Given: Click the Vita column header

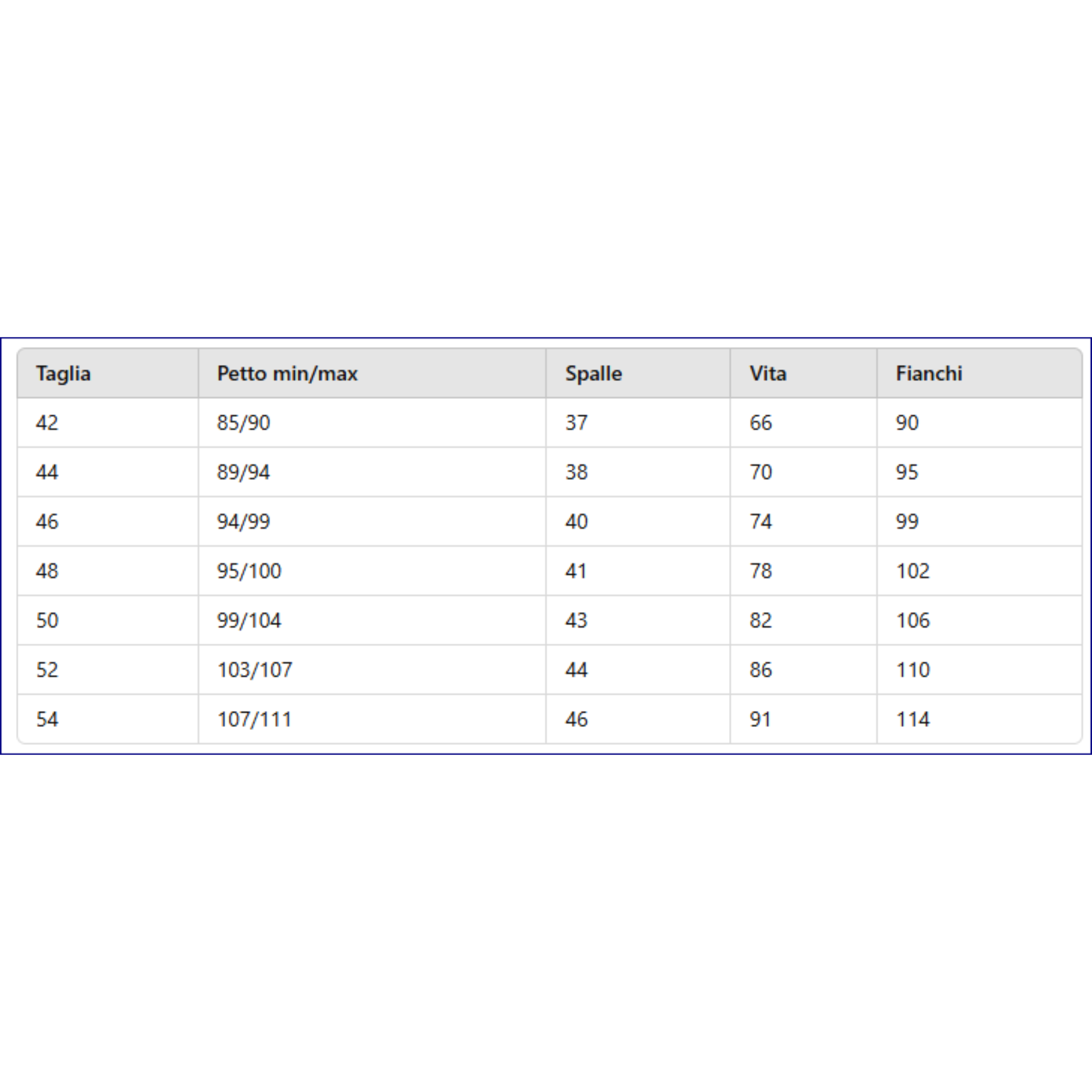Looking at the screenshot, I should tap(768, 374).
